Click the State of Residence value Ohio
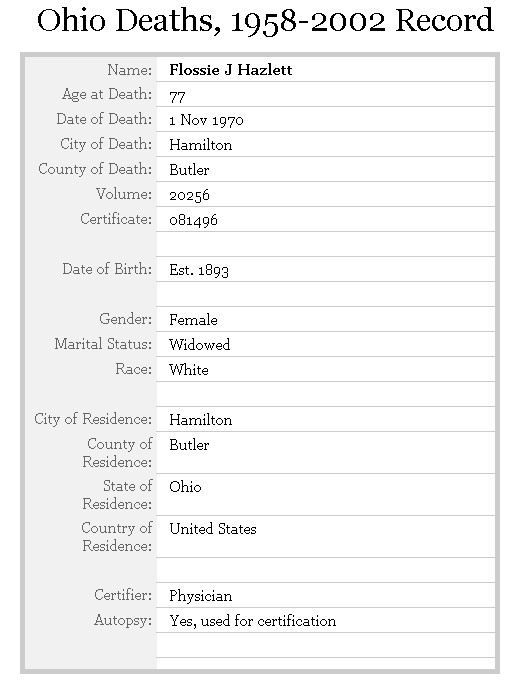The width and height of the screenshot is (520, 684). pos(185,486)
